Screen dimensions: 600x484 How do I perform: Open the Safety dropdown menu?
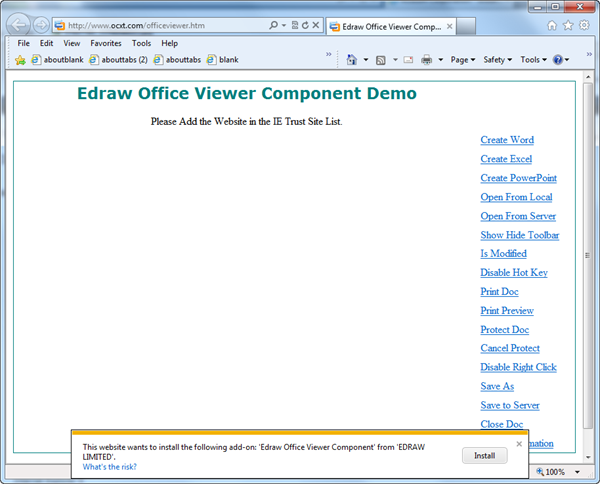coord(497,60)
